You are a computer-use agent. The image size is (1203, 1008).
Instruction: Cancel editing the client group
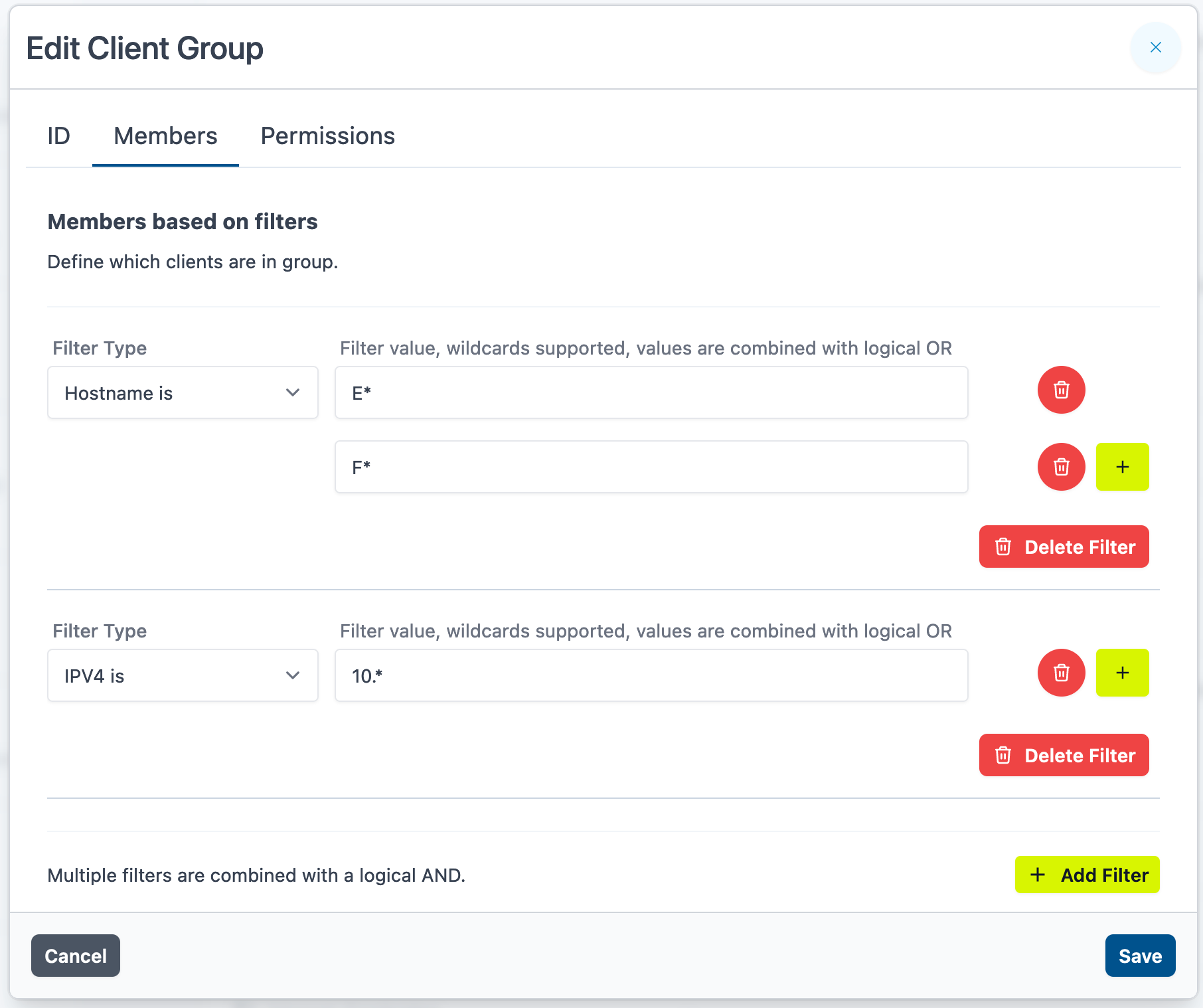coord(76,956)
